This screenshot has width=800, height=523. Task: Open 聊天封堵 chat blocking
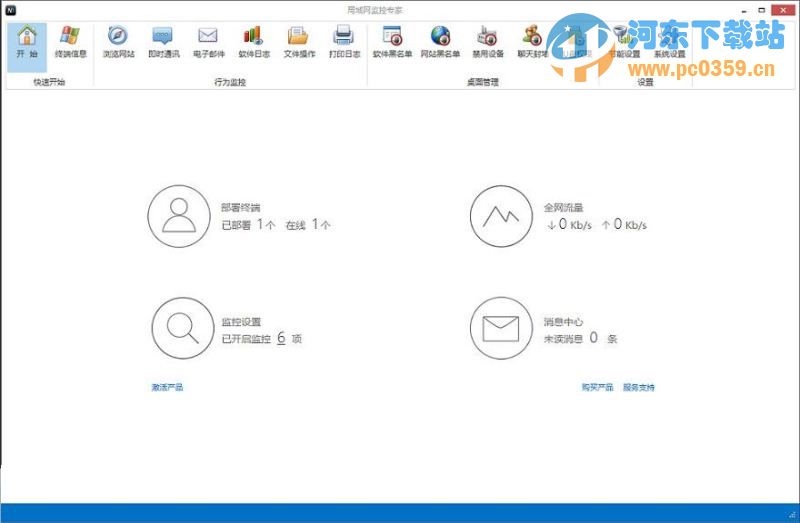[533, 42]
